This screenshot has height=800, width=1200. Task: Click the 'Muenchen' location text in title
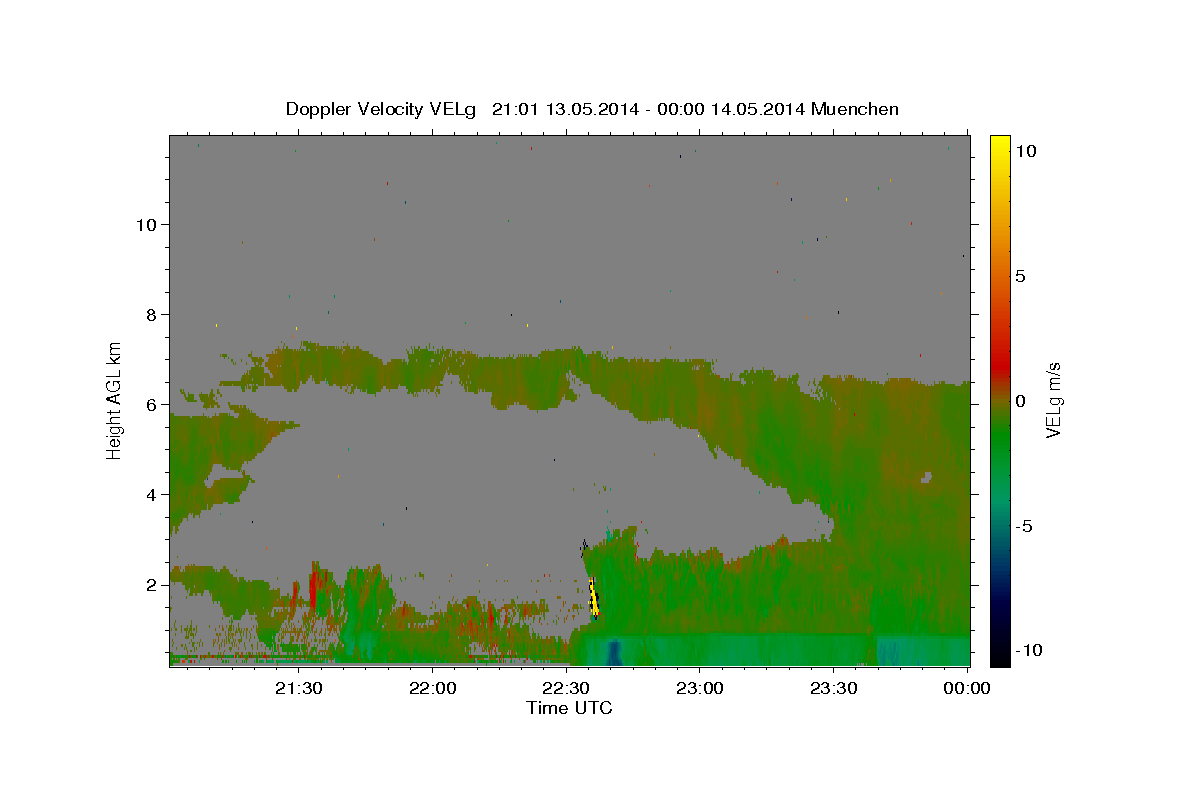point(855,109)
